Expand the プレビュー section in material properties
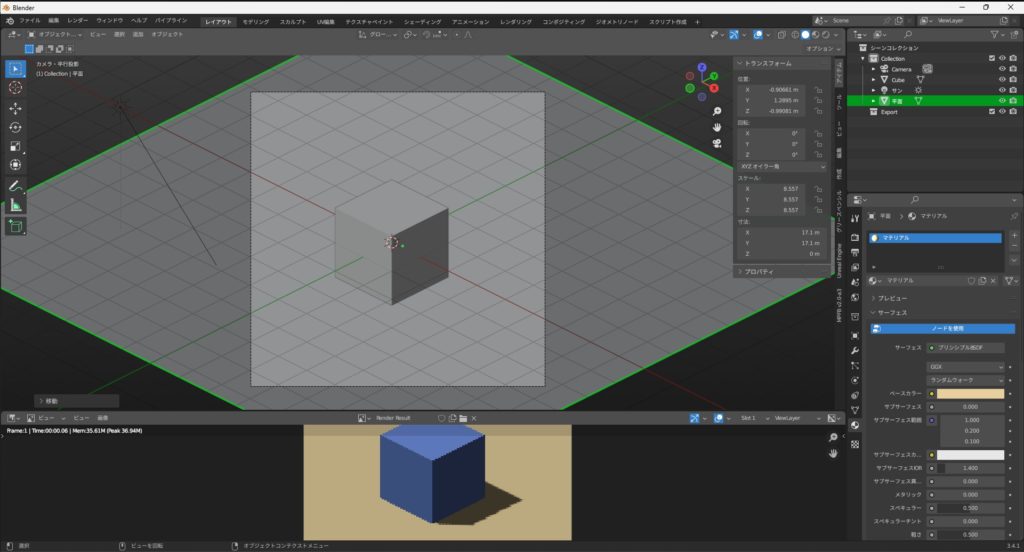The height and width of the screenshot is (552, 1024). coord(892,298)
